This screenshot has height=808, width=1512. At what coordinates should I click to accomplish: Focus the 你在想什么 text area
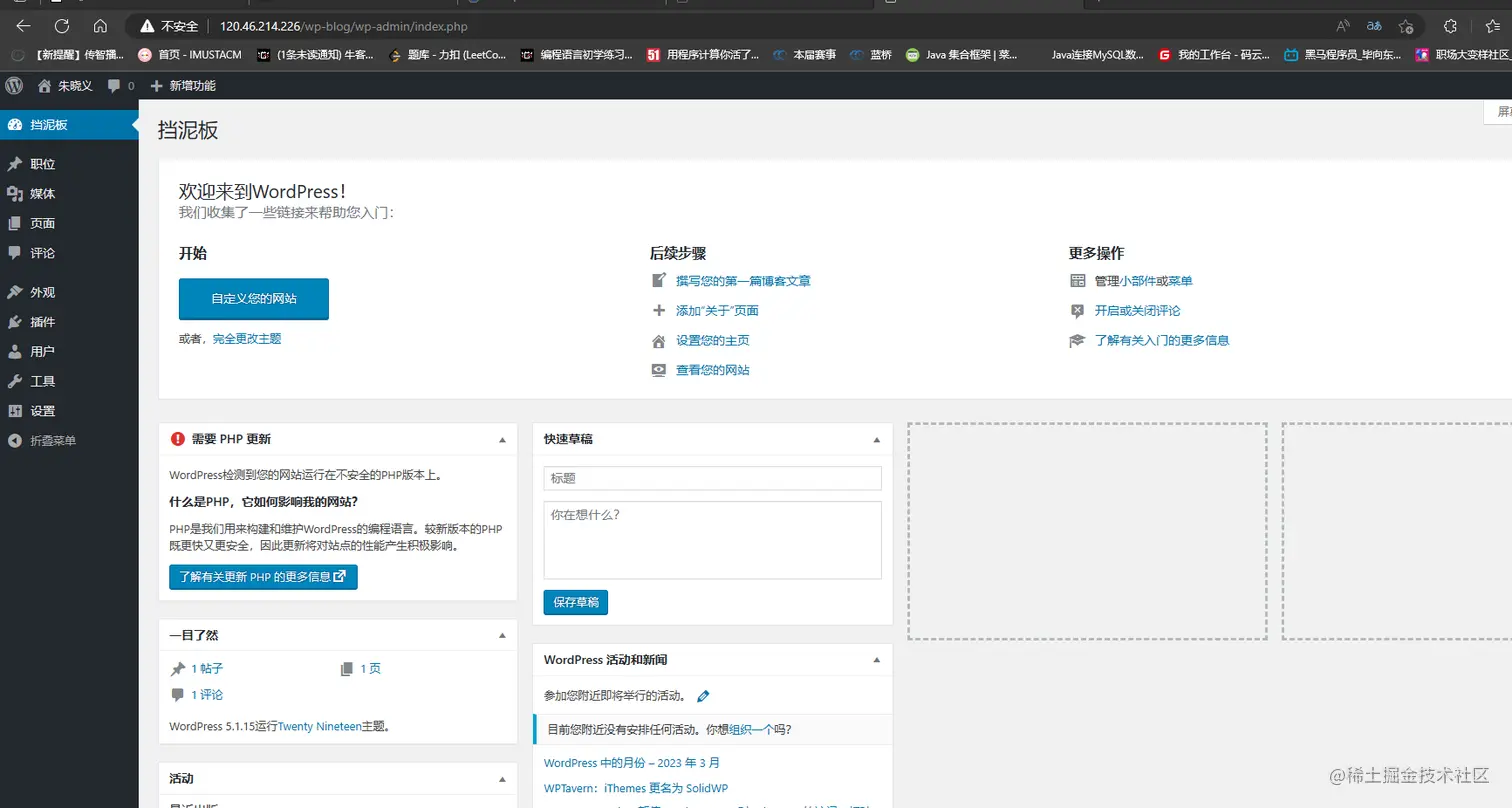[712, 540]
